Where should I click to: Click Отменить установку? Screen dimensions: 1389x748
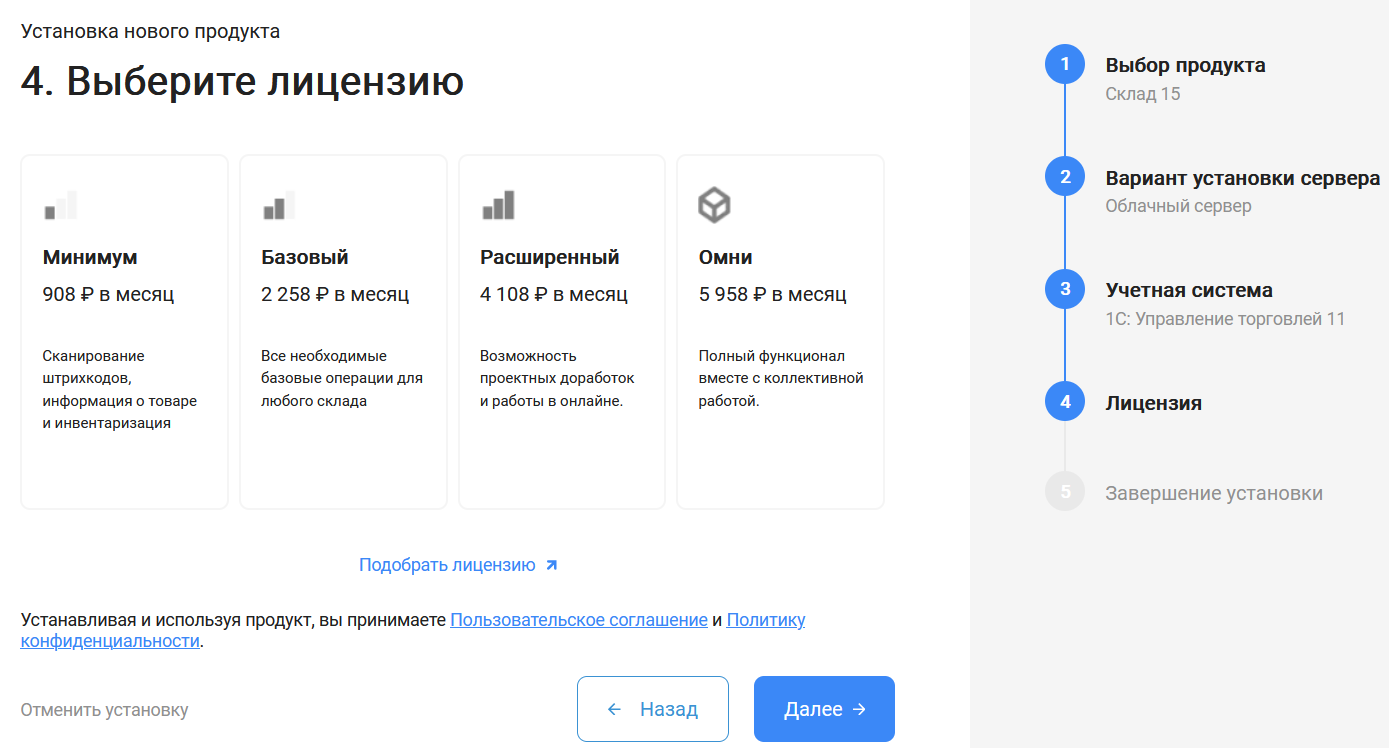pyautogui.click(x=104, y=710)
